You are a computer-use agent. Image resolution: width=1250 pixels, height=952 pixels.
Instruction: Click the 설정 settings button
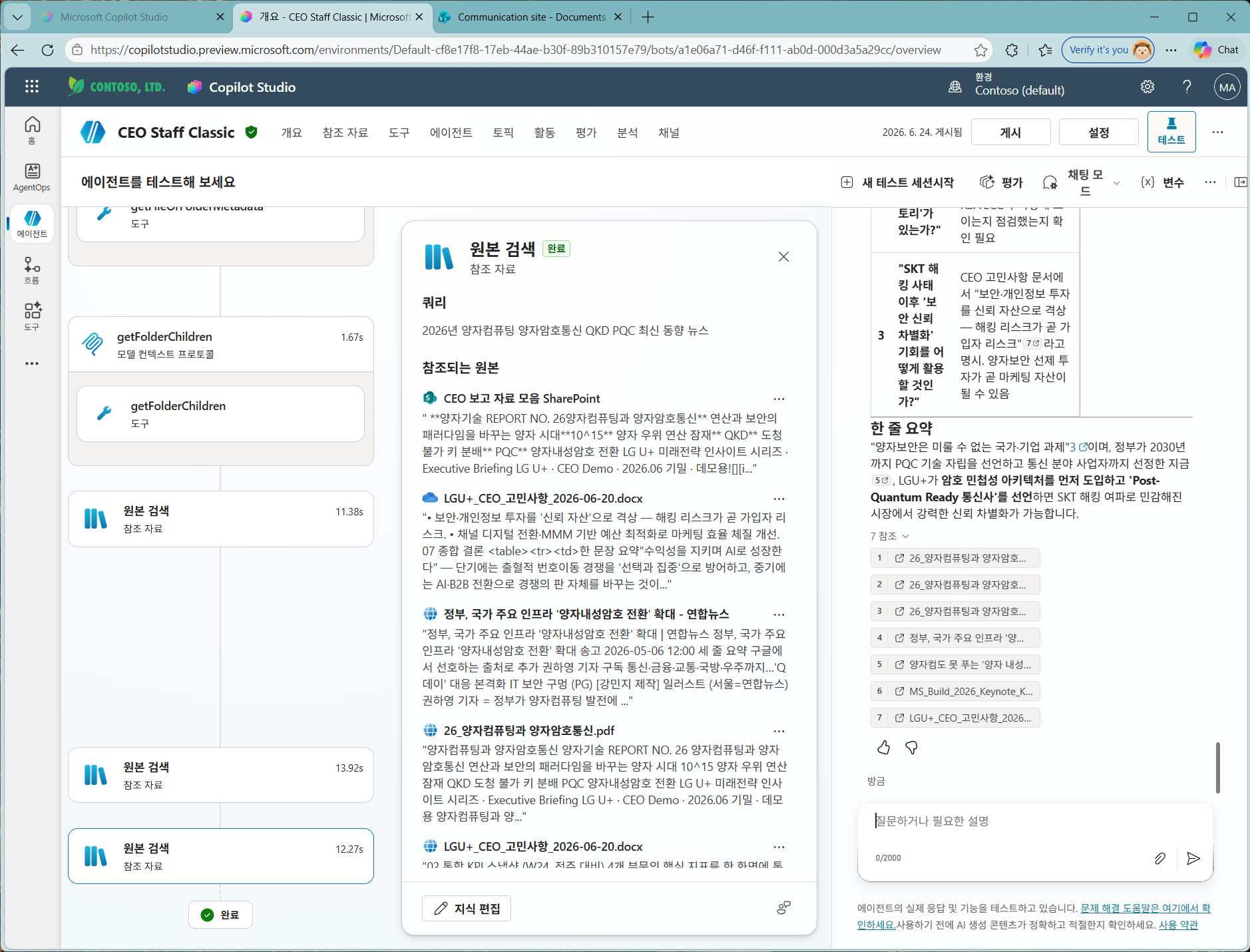pos(1098,132)
